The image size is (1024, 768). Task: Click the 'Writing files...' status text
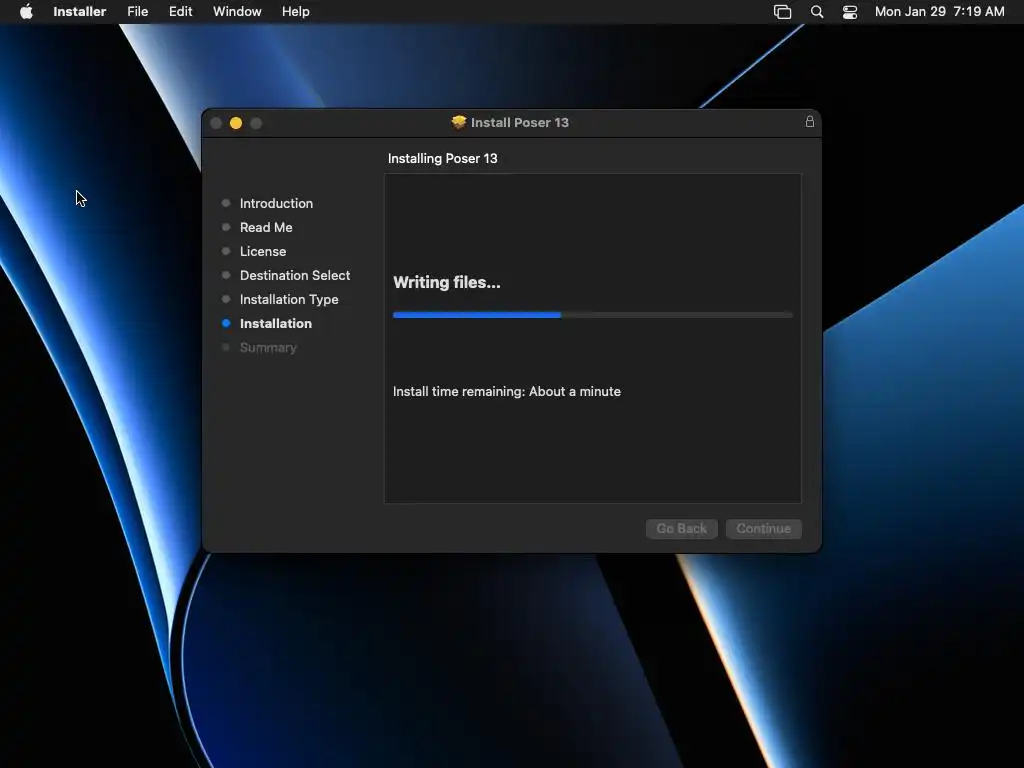[x=447, y=282]
